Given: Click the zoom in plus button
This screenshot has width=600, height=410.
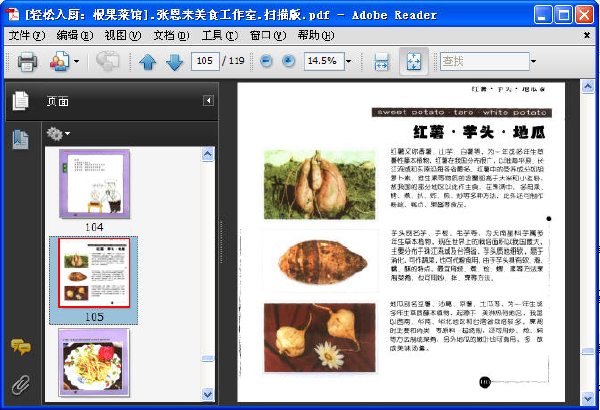Looking at the screenshot, I should click(x=289, y=61).
